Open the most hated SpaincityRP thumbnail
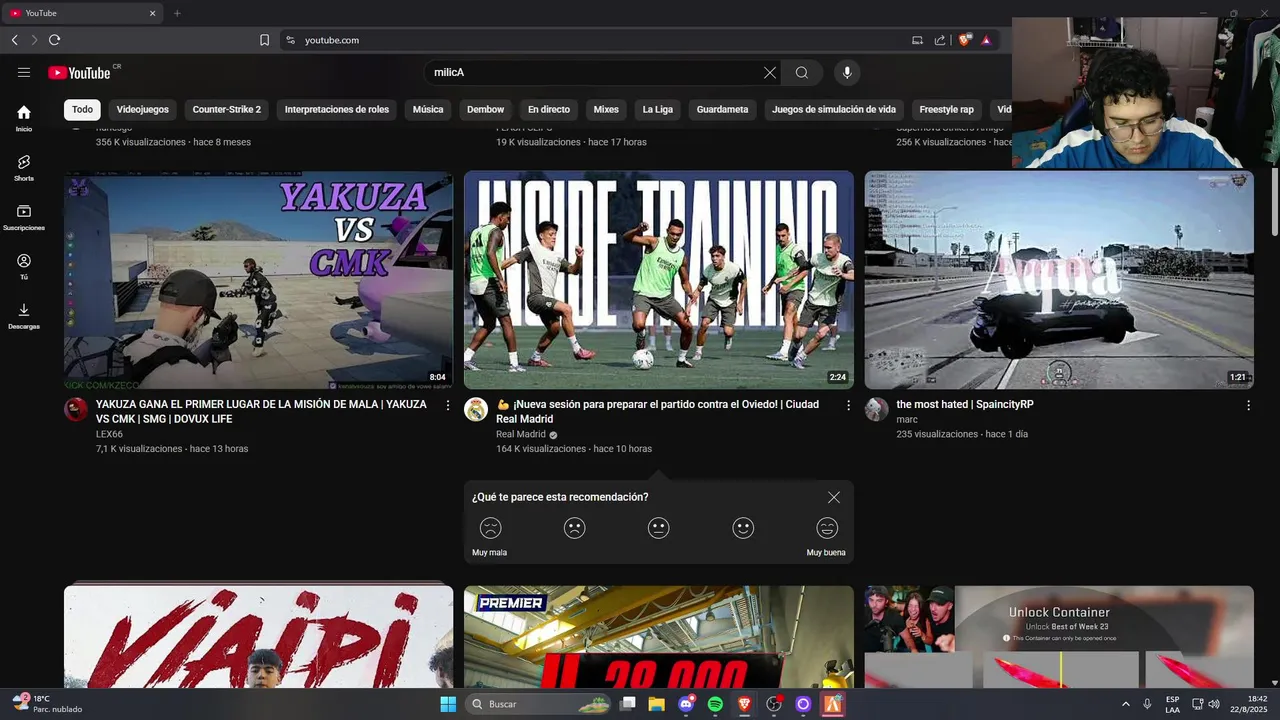This screenshot has width=1280, height=720. pyautogui.click(x=1059, y=280)
